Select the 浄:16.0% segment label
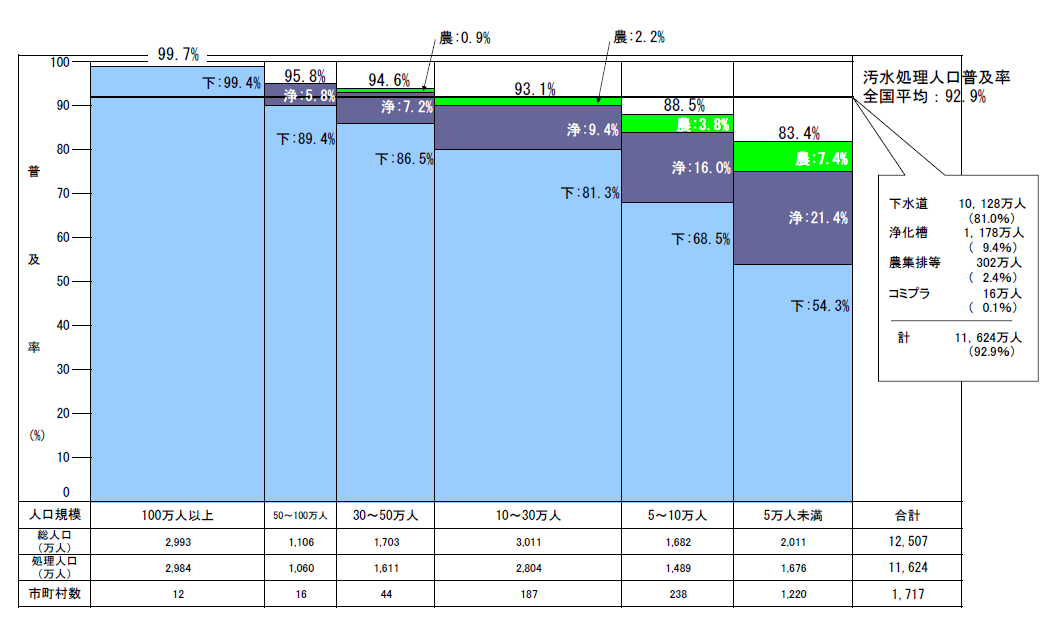Image resolution: width=1050 pixels, height=617 pixels. (x=702, y=167)
